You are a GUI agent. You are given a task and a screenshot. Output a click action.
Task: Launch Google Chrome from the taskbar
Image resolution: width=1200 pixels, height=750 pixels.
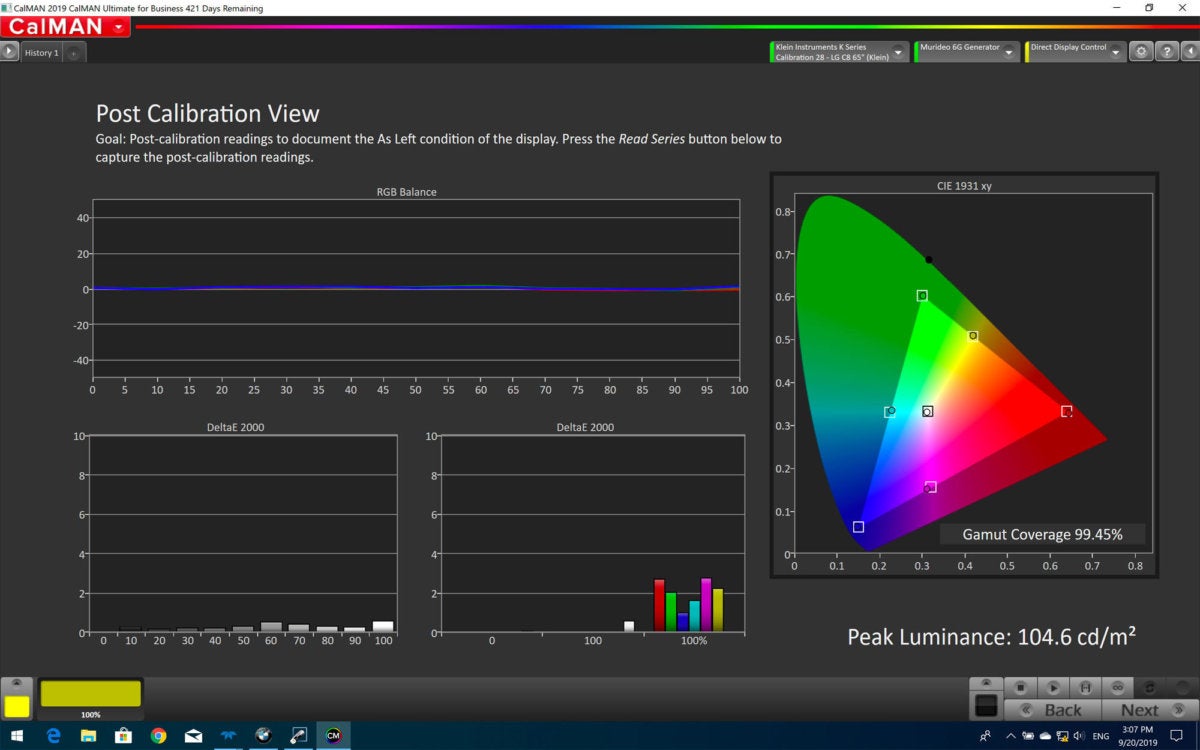point(158,735)
